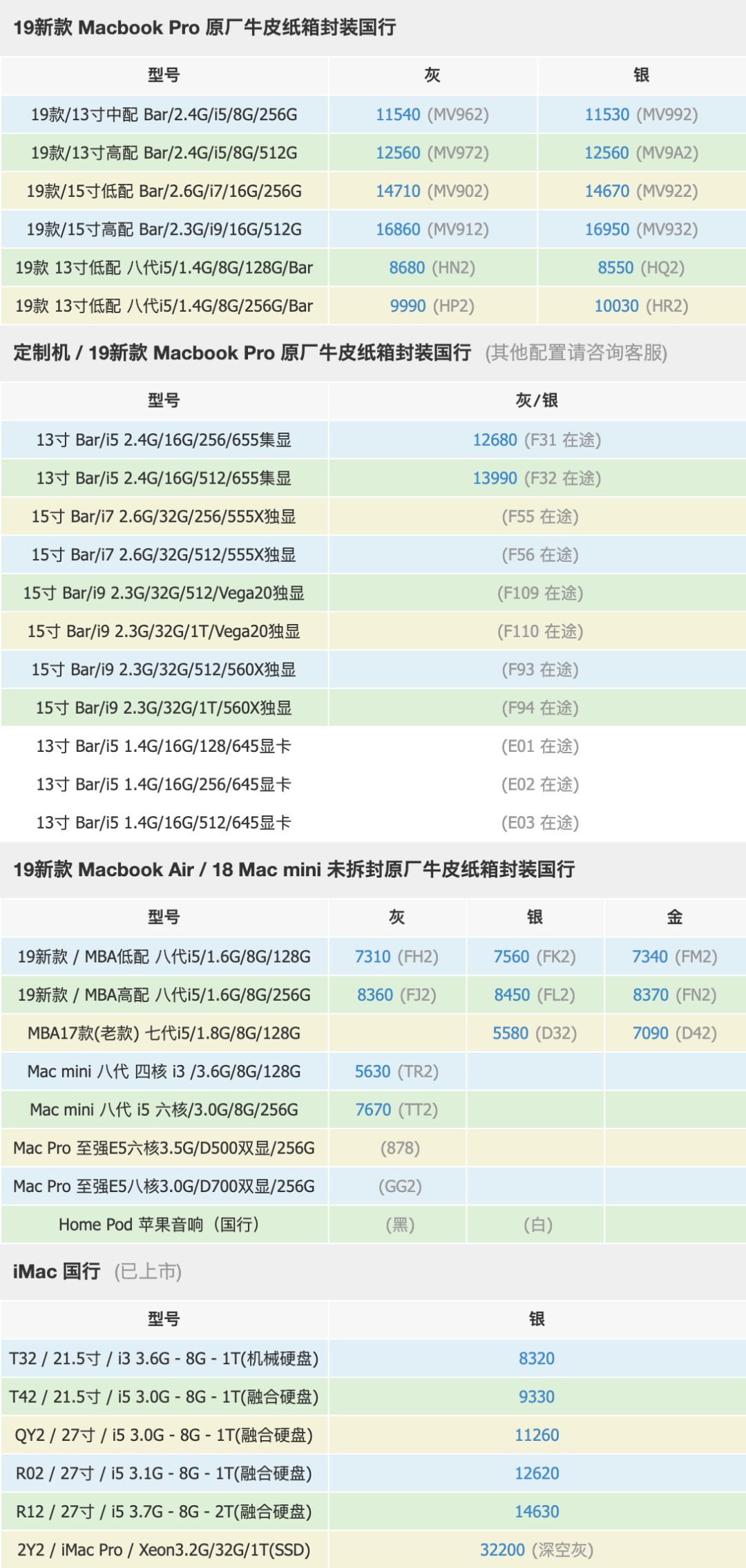Viewport: 746px width, 1568px height.
Task: Click iMac Pro price 32200 (深空灰)
Action: [x=537, y=1550]
